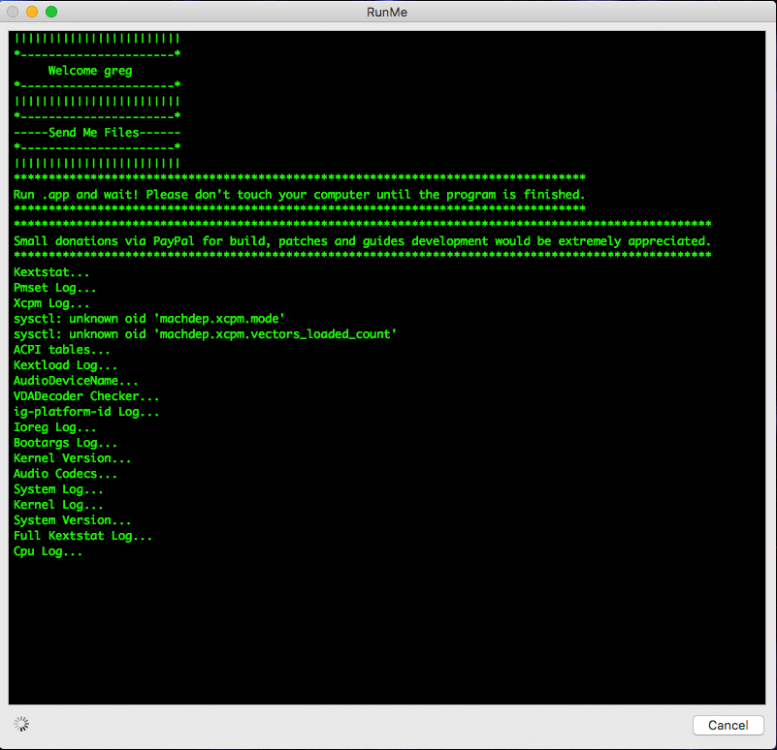The width and height of the screenshot is (777, 750).
Task: Select the 'Bootargs Log...' line
Action: (x=65, y=443)
